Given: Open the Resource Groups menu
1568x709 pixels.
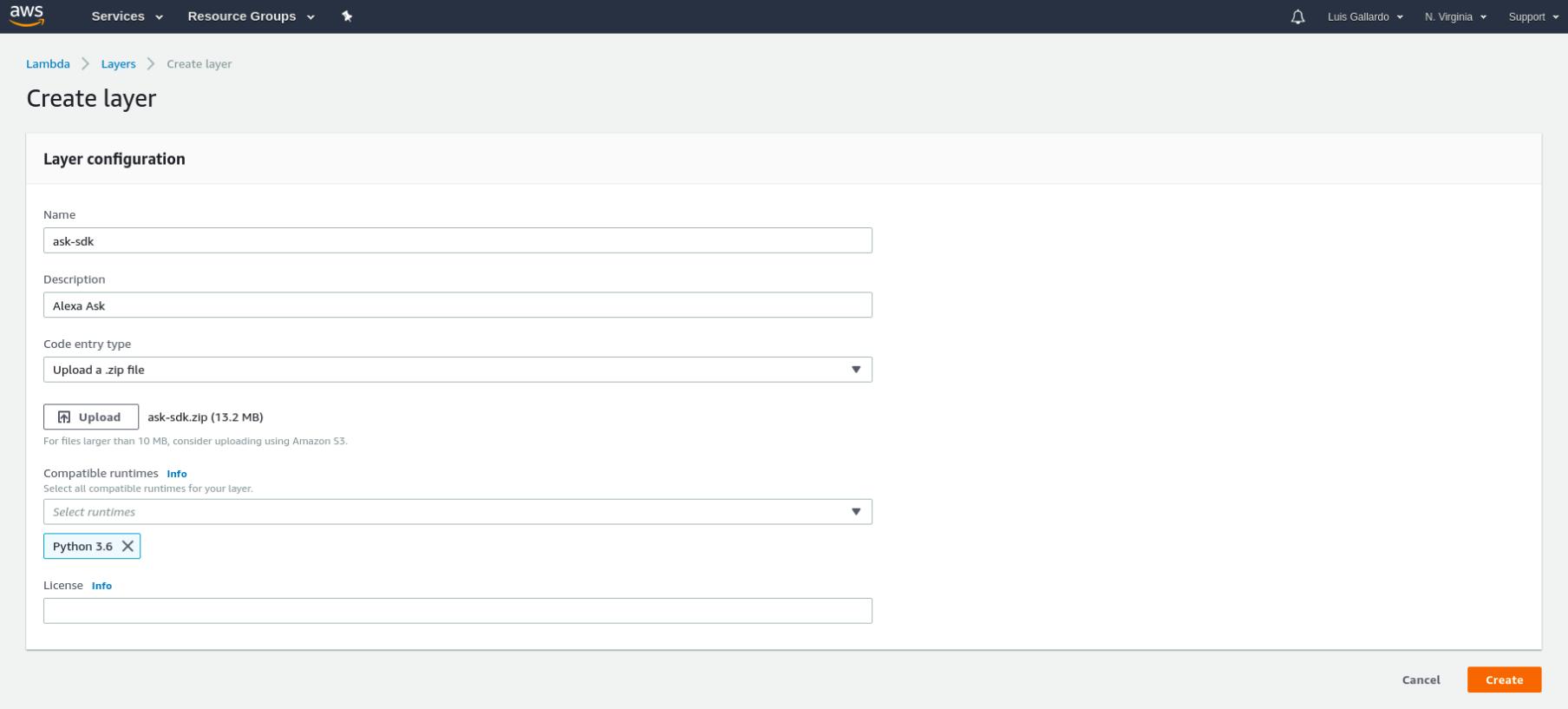Looking at the screenshot, I should coord(252,16).
